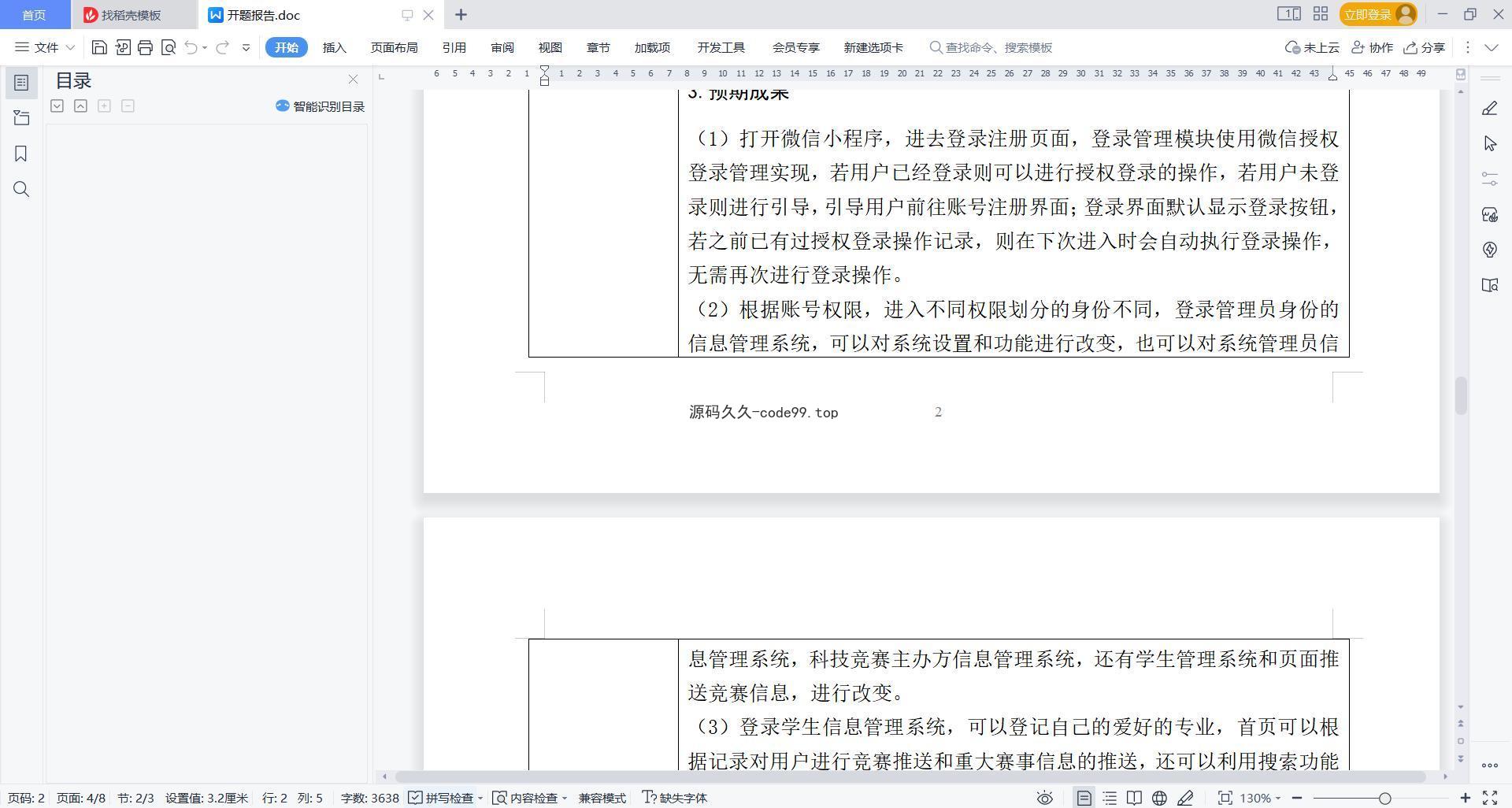Select the 开始 ribbon tab

click(287, 47)
